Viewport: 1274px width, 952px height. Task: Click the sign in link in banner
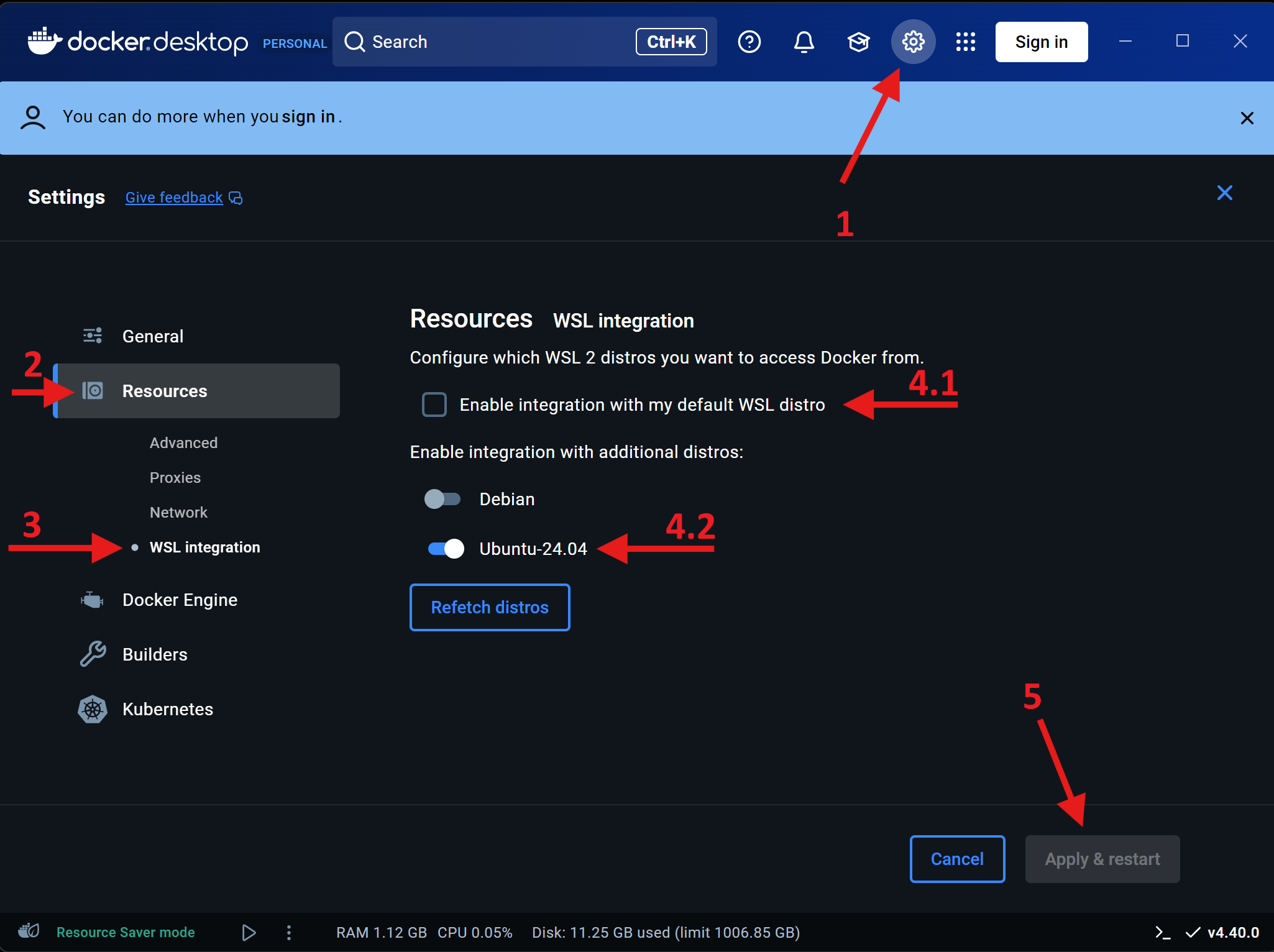coord(308,117)
